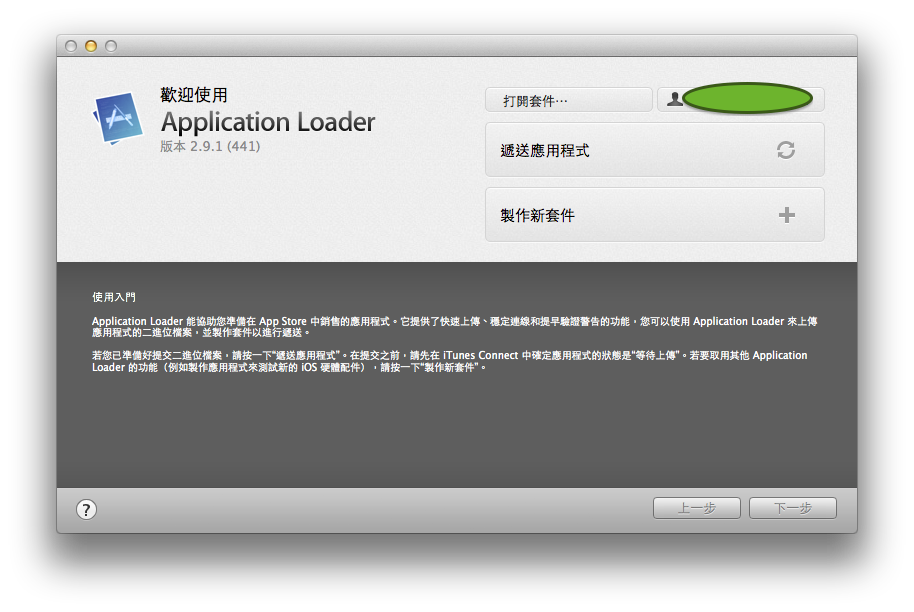Click the 歡迎使用 welcome text
914x612 pixels.
coord(194,95)
